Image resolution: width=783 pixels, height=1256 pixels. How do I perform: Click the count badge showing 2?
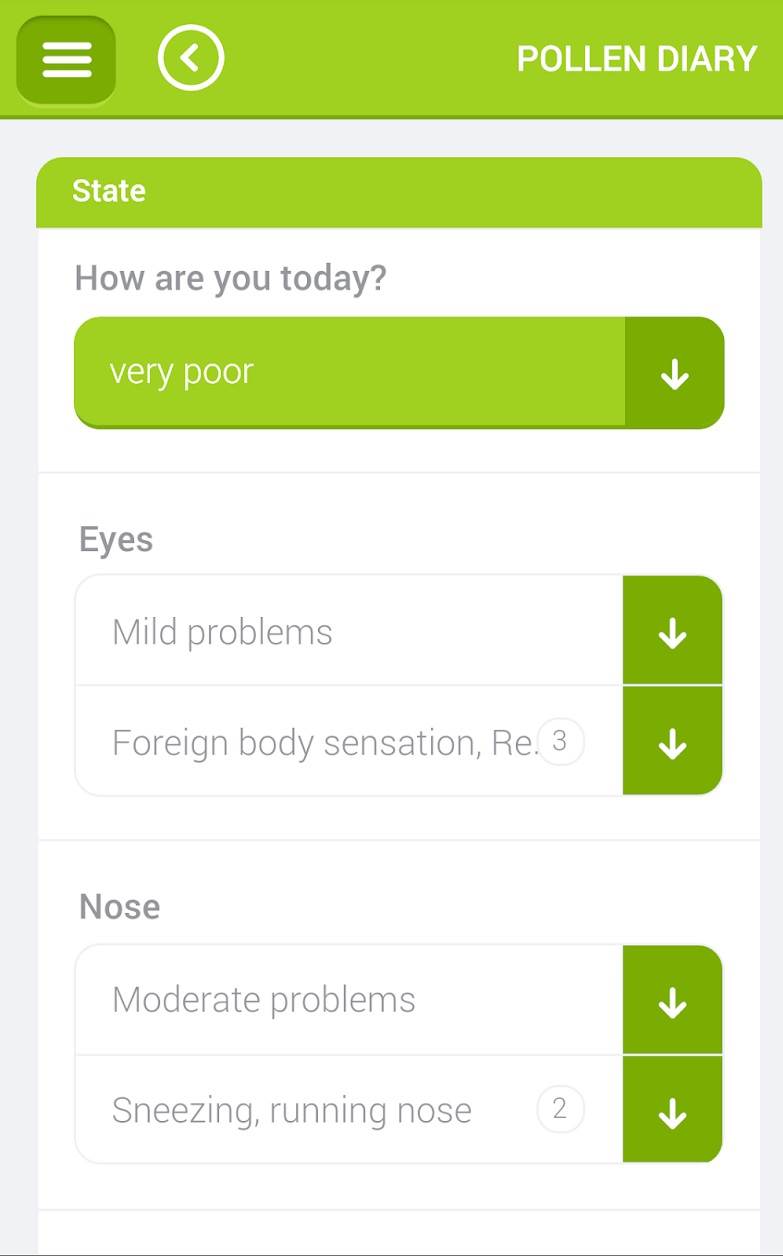point(560,1109)
